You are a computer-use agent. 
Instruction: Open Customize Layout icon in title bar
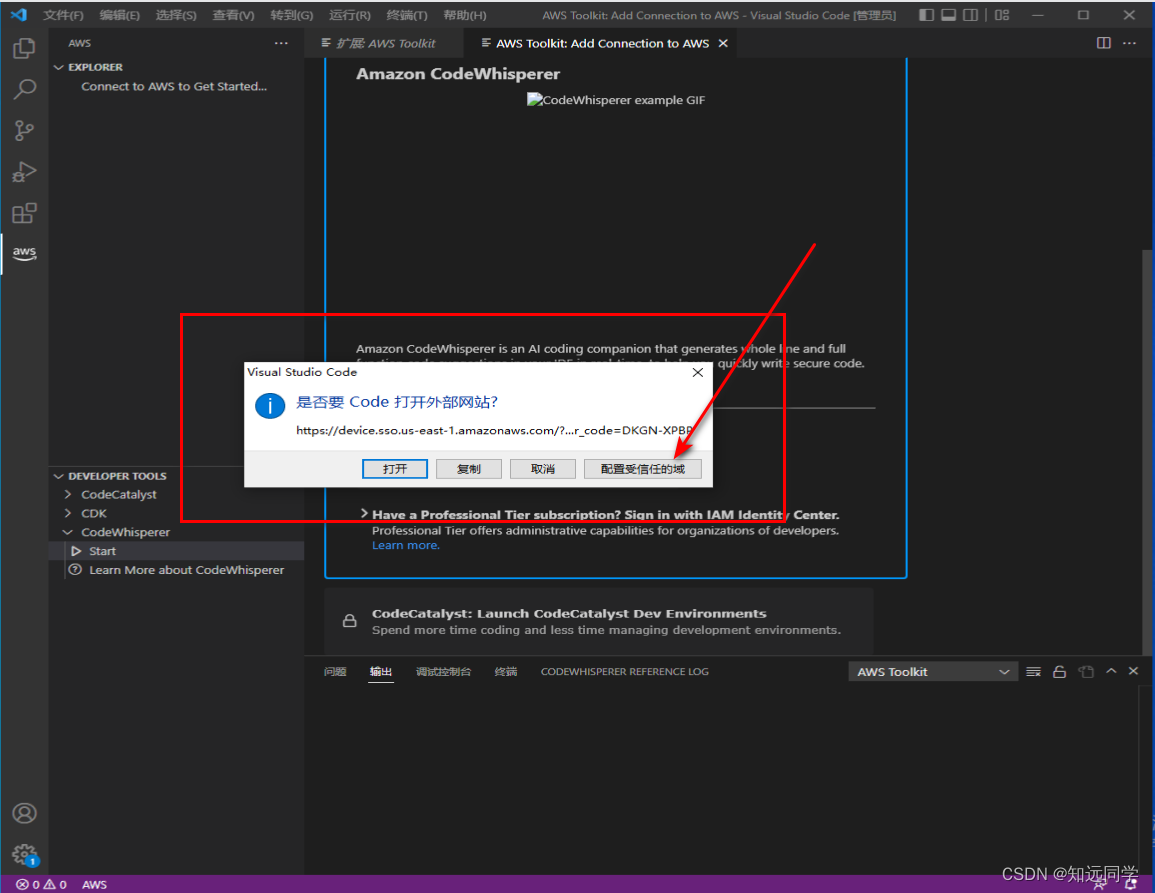(x=1002, y=15)
